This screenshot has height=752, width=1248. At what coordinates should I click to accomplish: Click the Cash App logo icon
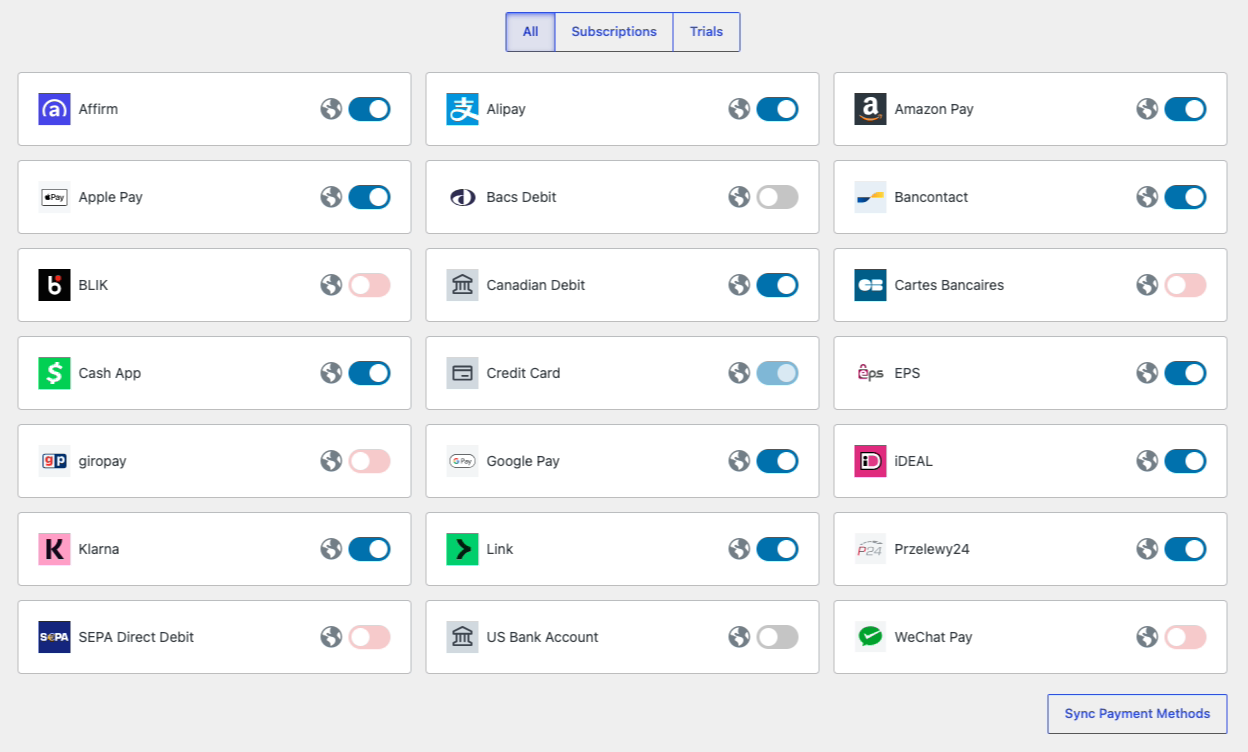[x=54, y=373]
